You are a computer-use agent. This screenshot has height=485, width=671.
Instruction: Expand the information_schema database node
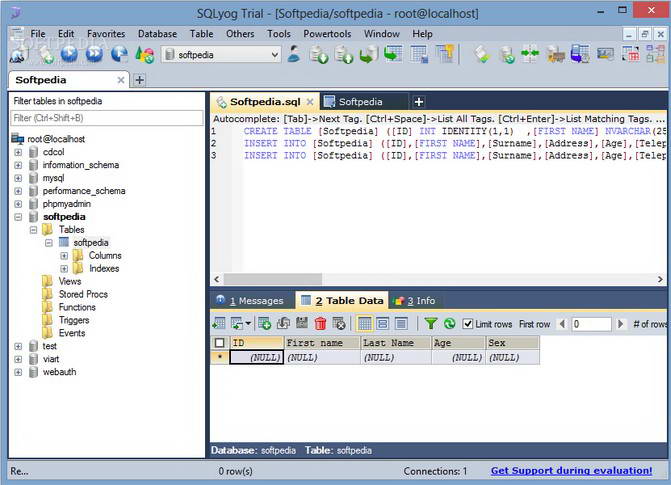click(18, 165)
